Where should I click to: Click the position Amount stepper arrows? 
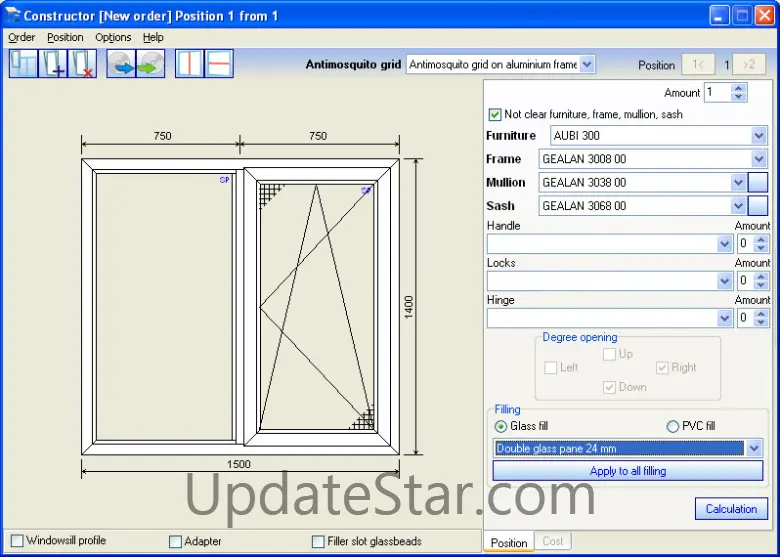tap(738, 93)
